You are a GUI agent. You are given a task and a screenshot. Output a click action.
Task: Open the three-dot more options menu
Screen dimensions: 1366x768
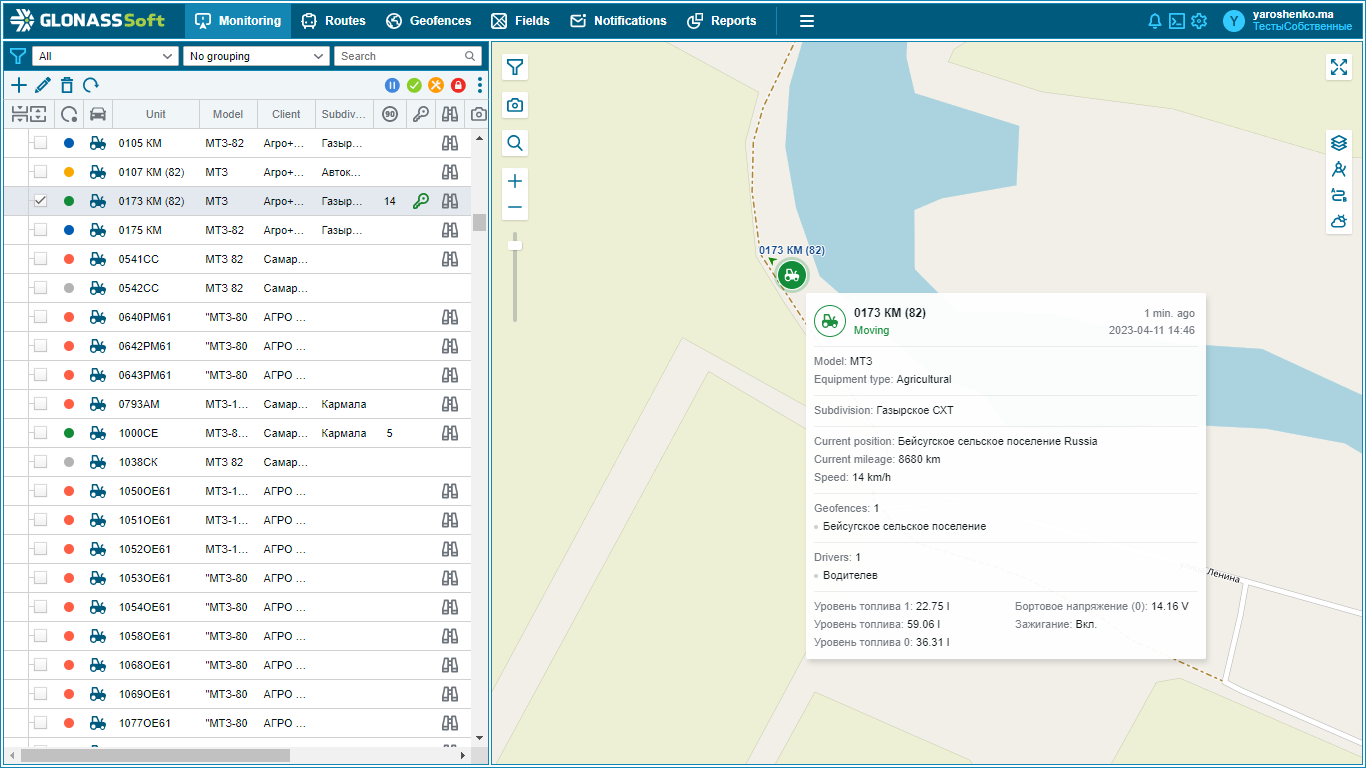tap(480, 86)
